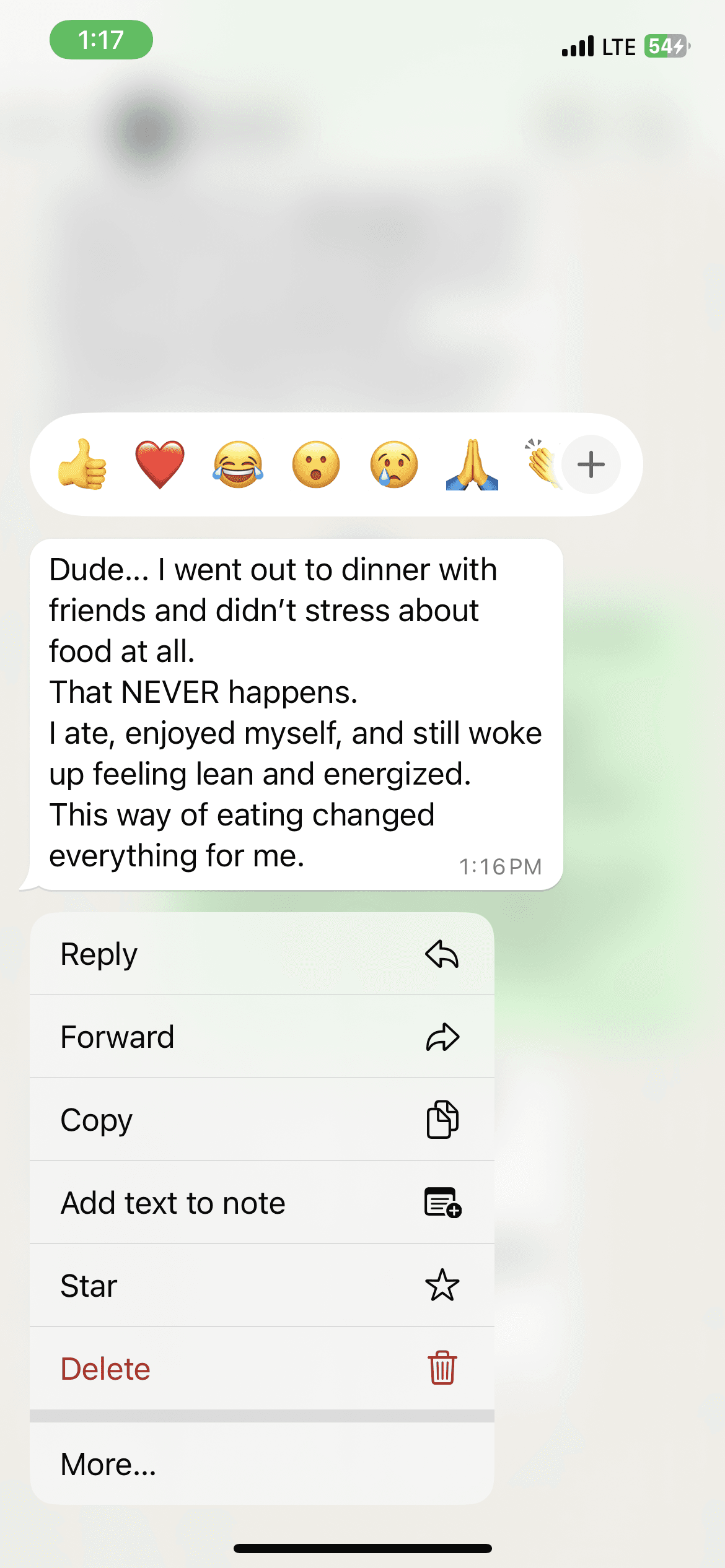Star this message
This screenshot has height=1568, width=725.
point(262,1286)
